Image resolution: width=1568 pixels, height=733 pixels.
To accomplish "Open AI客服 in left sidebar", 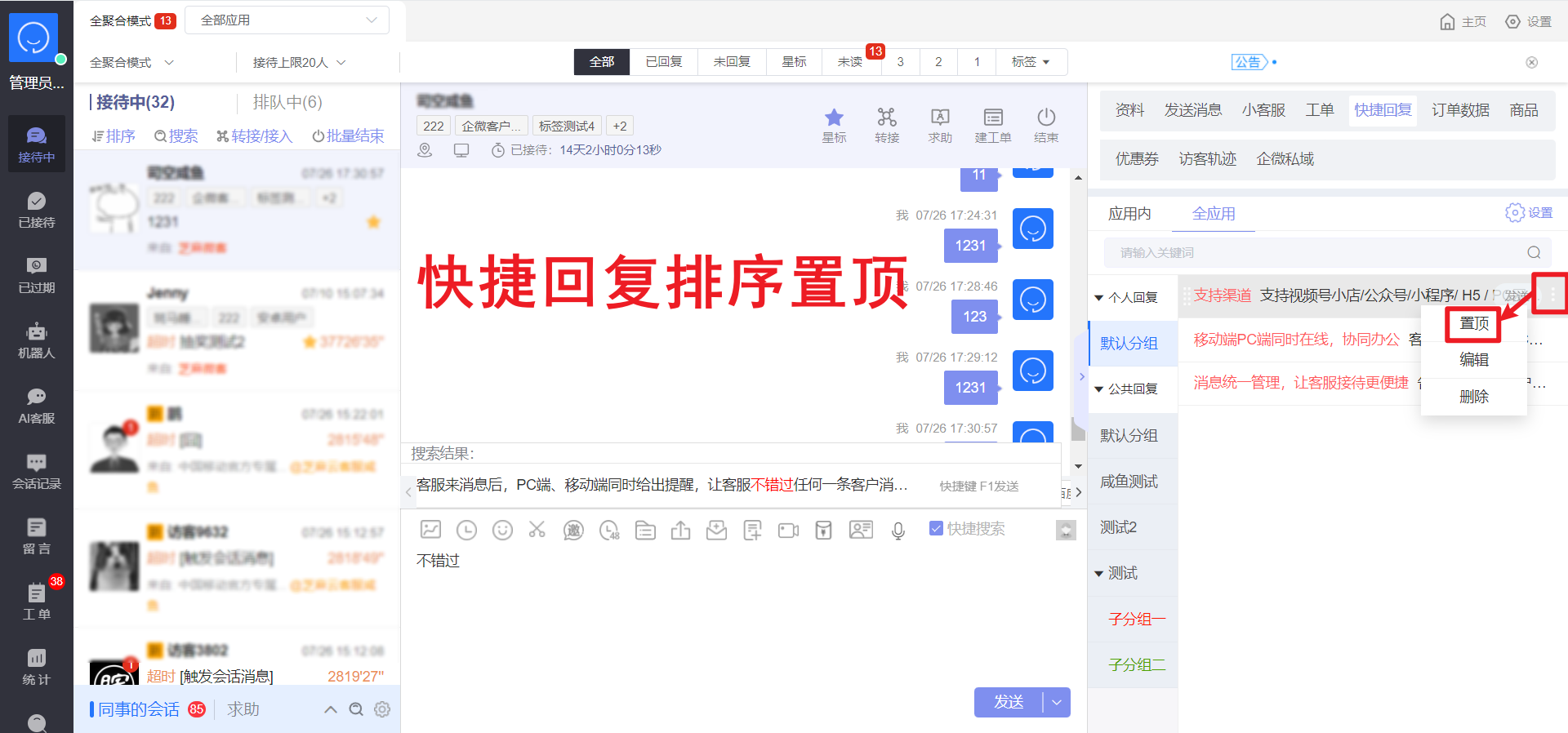I will (37, 406).
